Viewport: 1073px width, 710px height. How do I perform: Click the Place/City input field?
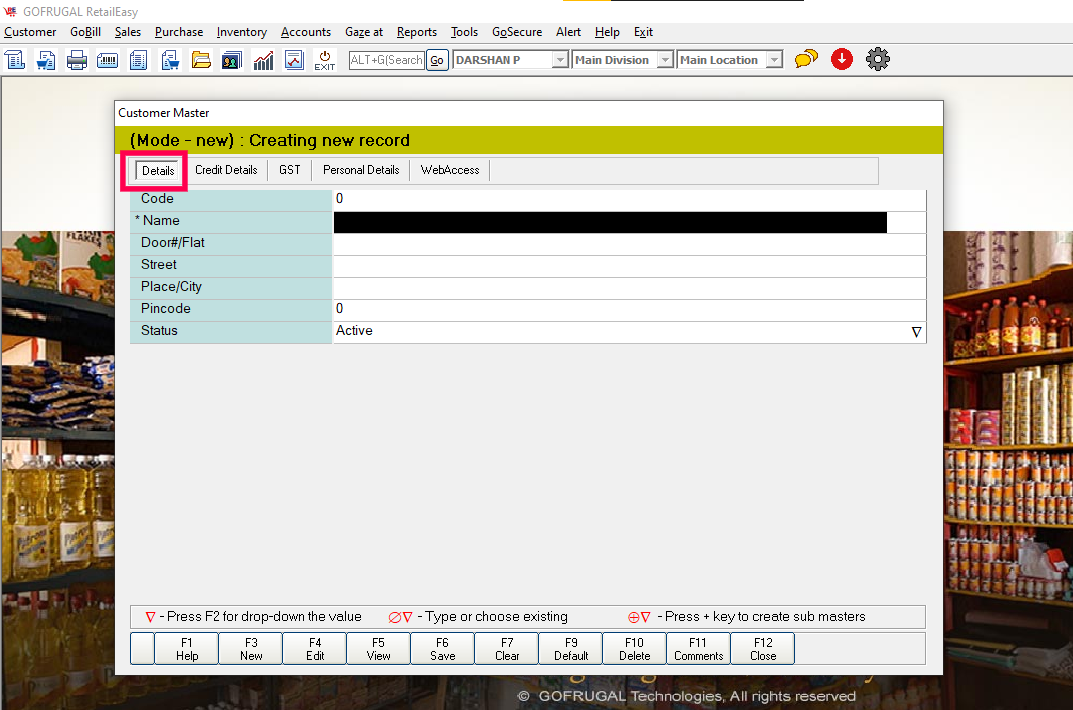coord(630,287)
